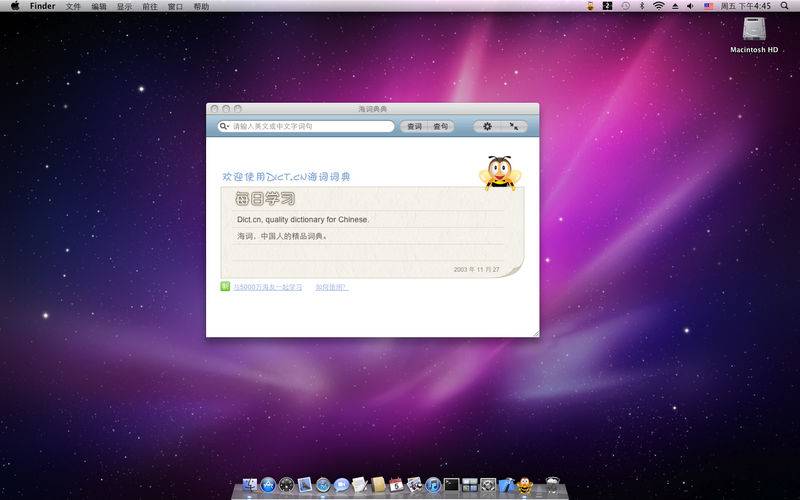Open iCal calendar from the Dock
The height and width of the screenshot is (500, 800).
[x=396, y=484]
